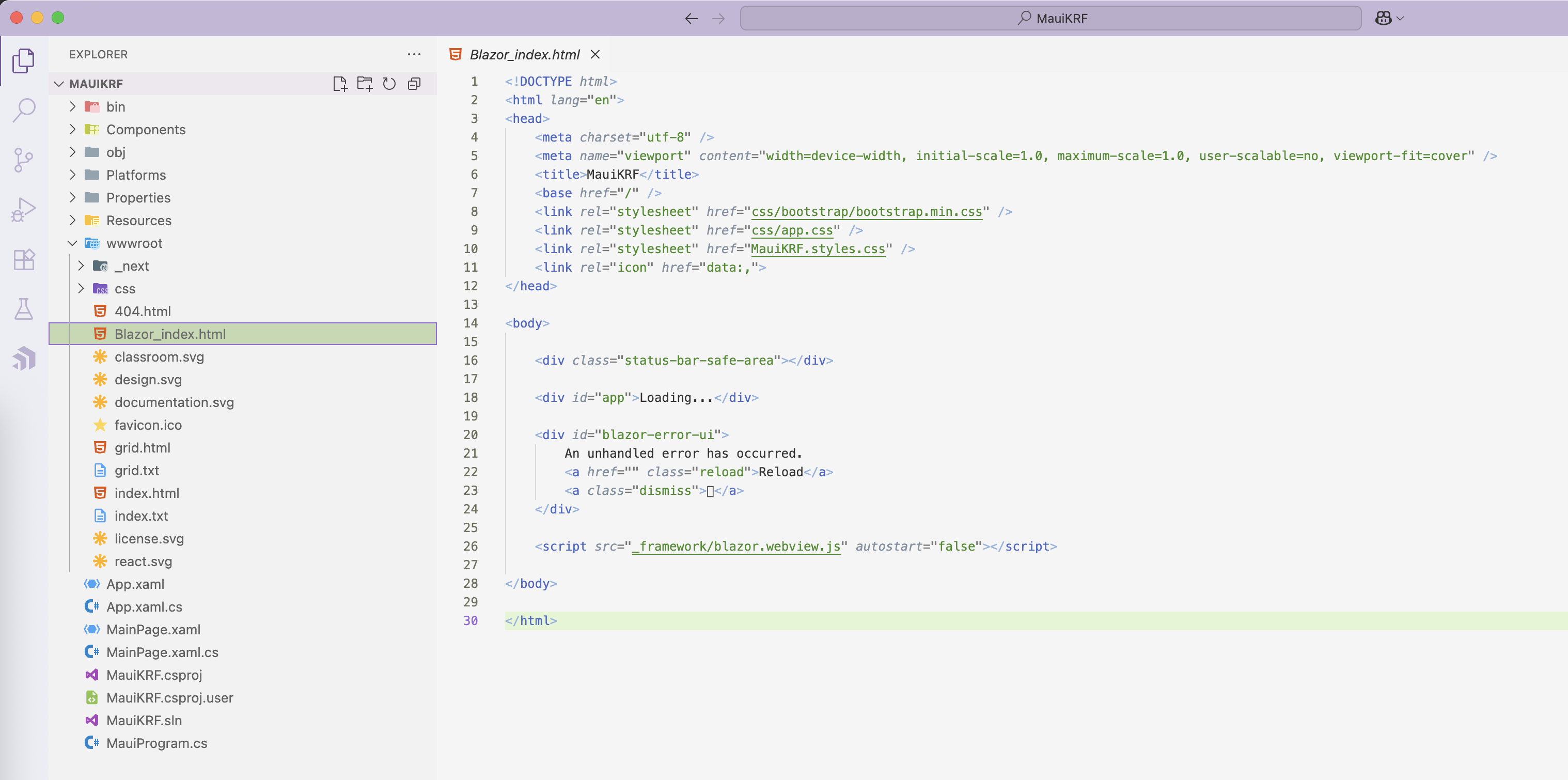The image size is (1568, 780).
Task: Select Blazor_index.html in file tree
Action: [243, 334]
